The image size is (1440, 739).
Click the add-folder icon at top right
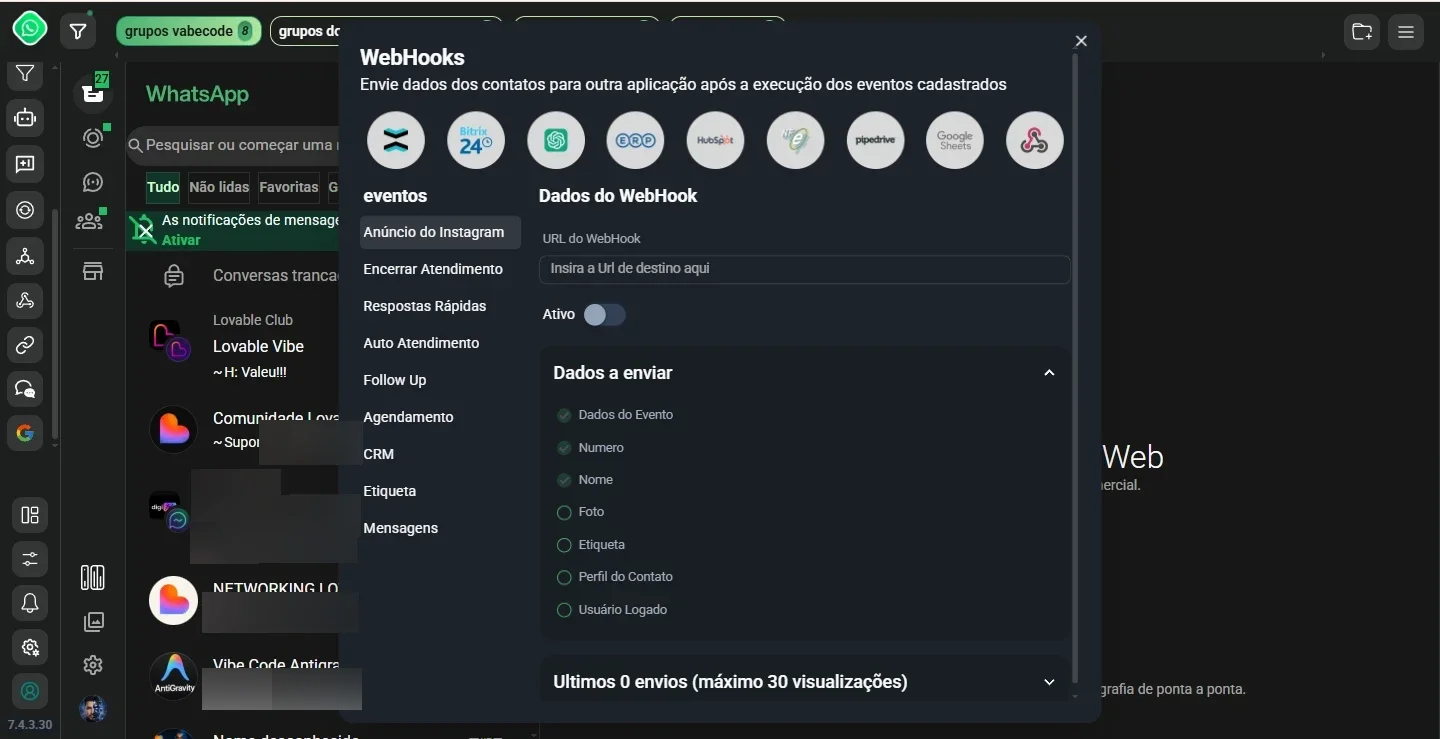click(1361, 32)
